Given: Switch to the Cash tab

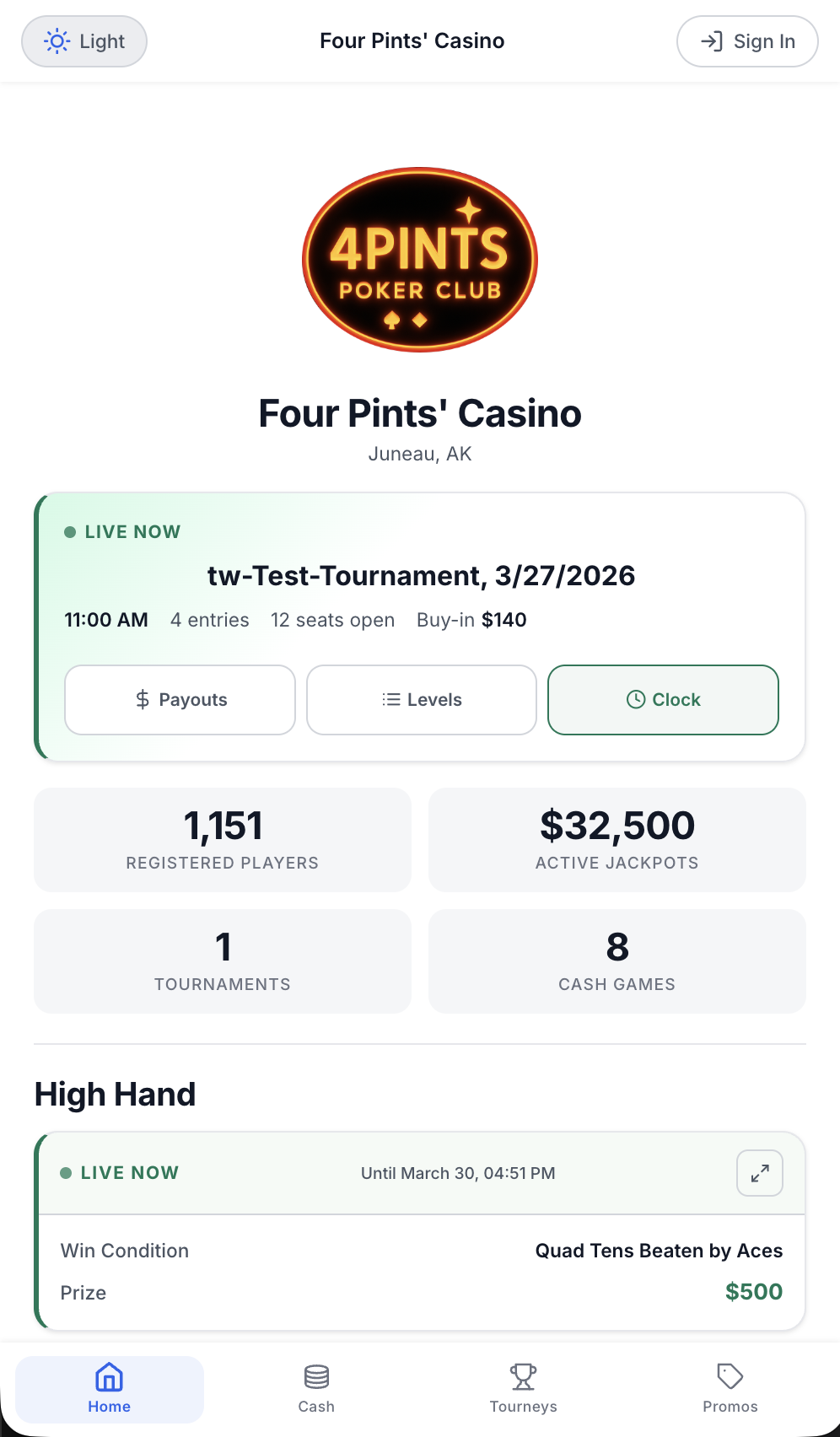Looking at the screenshot, I should (316, 1388).
